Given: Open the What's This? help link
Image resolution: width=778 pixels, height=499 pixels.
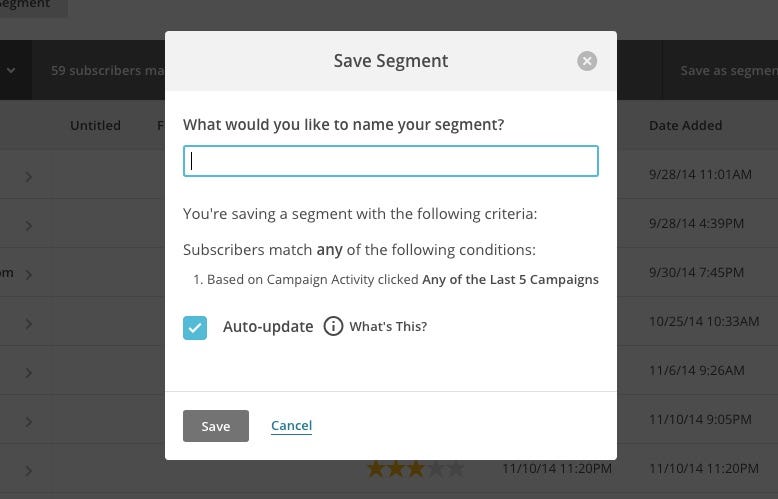Looking at the screenshot, I should tap(388, 327).
